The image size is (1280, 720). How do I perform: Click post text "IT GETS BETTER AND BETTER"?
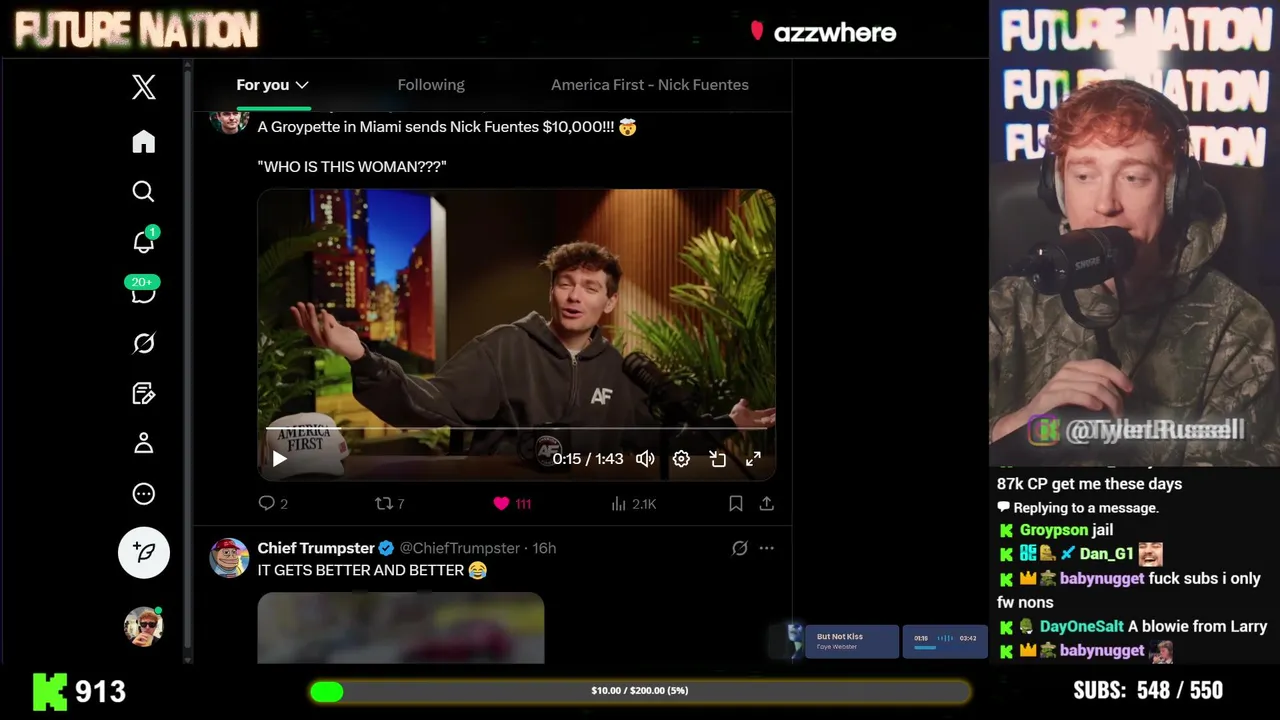click(x=361, y=570)
